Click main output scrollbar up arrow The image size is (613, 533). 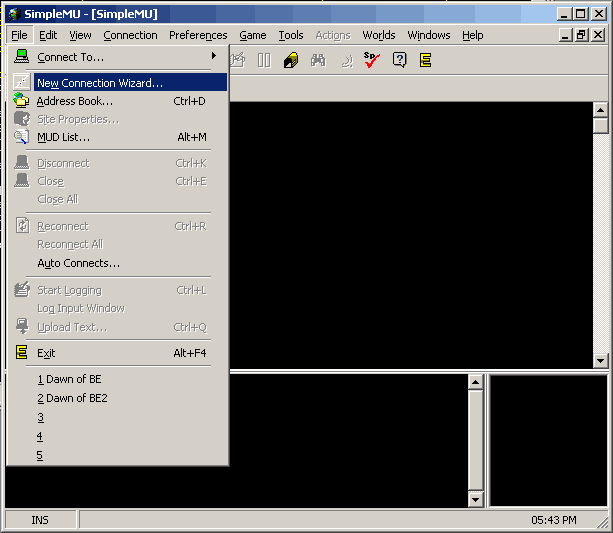pos(600,110)
